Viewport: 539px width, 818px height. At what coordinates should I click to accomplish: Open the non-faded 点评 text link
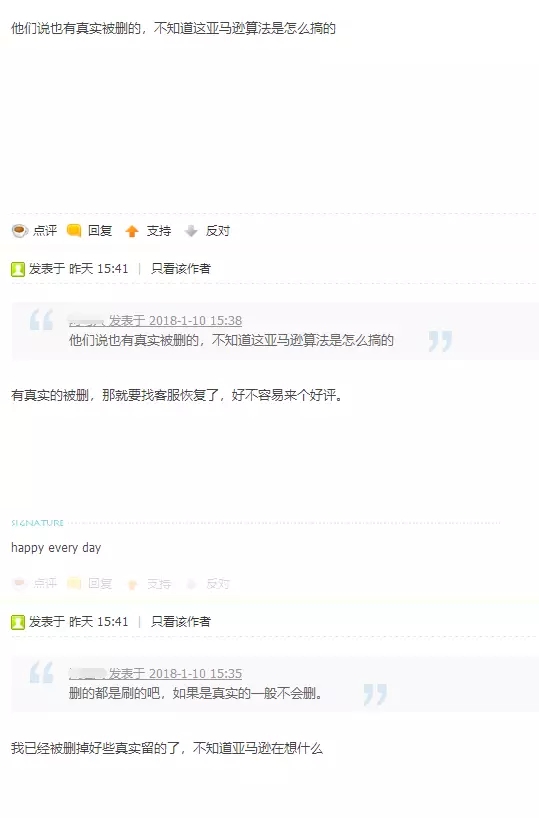pos(45,231)
